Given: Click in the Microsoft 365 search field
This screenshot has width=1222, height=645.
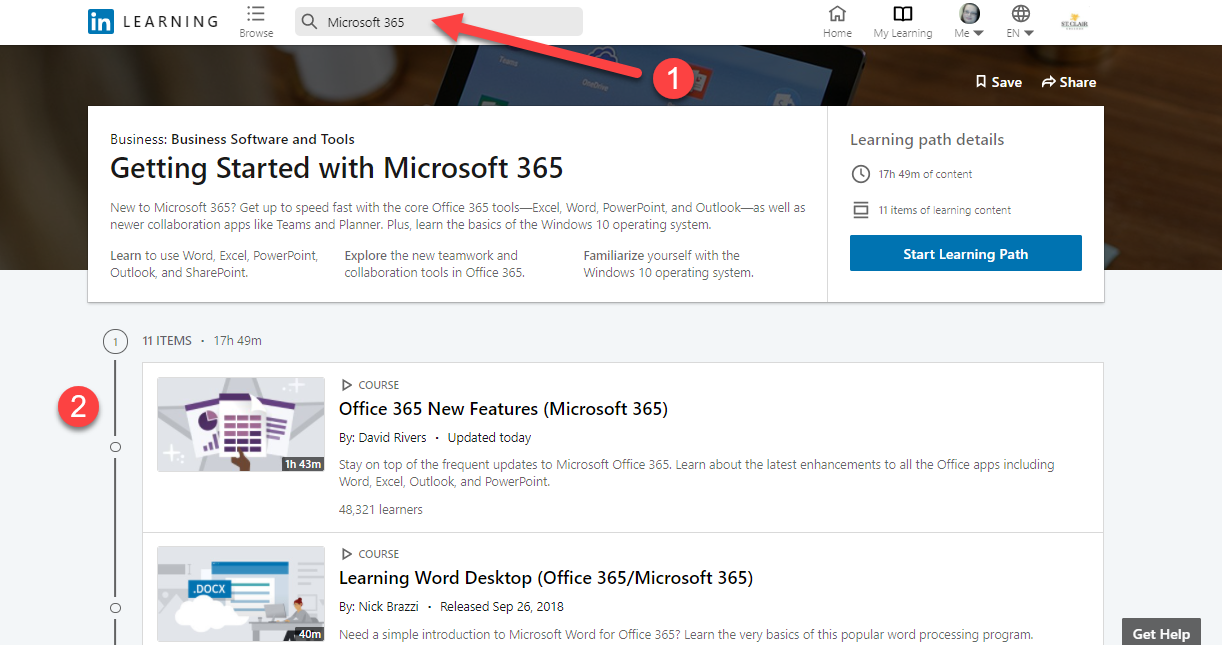Looking at the screenshot, I should 450,22.
